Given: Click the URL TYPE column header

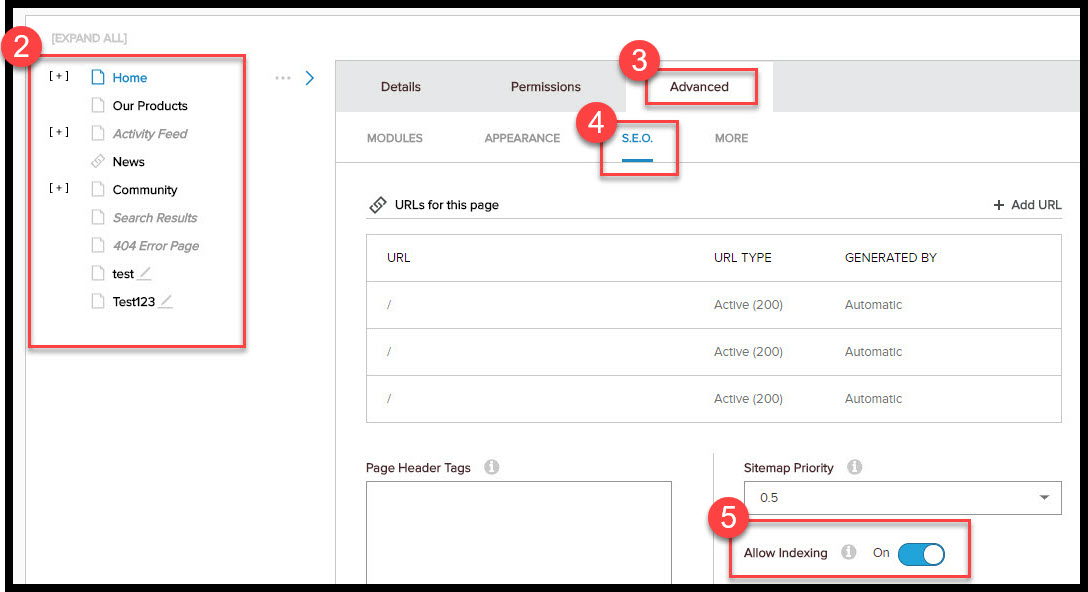Looking at the screenshot, I should [x=742, y=257].
